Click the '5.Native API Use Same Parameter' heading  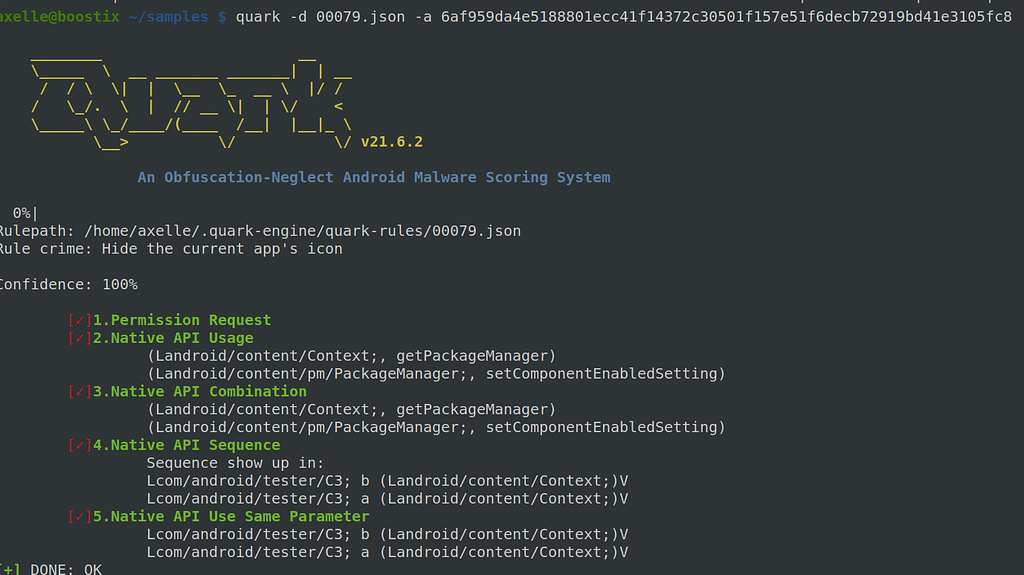click(x=231, y=516)
